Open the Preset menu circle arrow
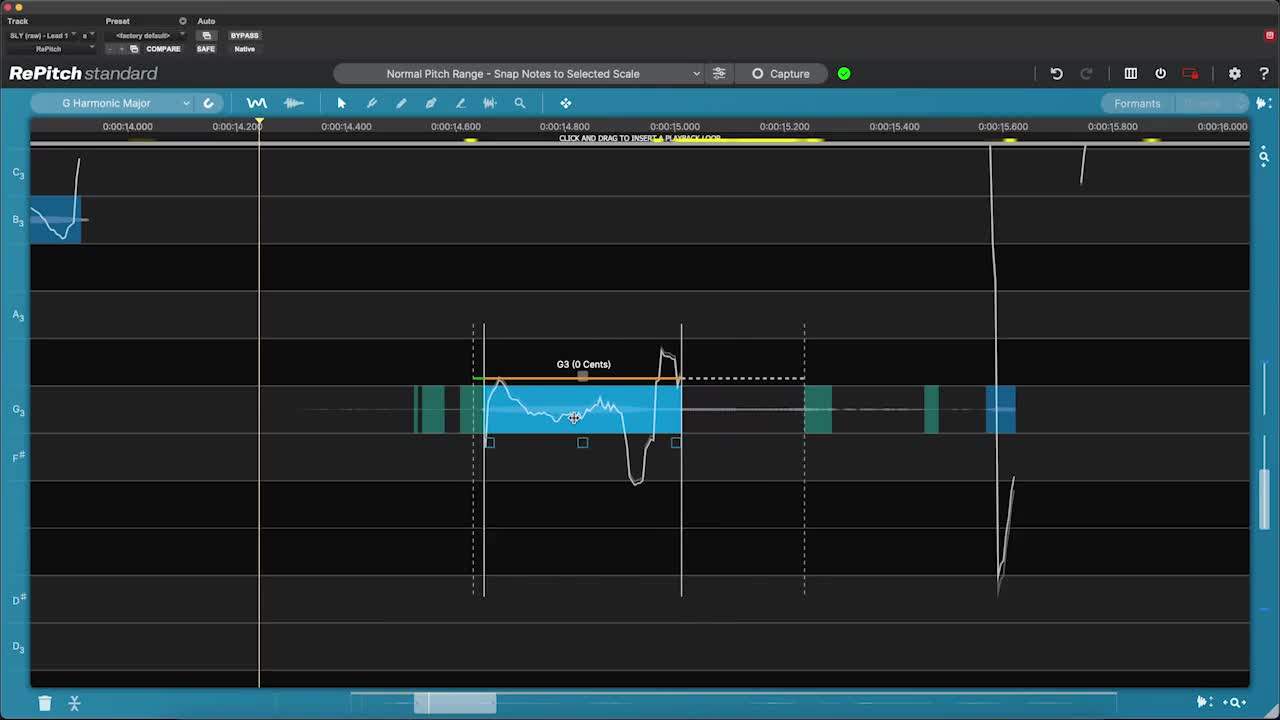 182,21
